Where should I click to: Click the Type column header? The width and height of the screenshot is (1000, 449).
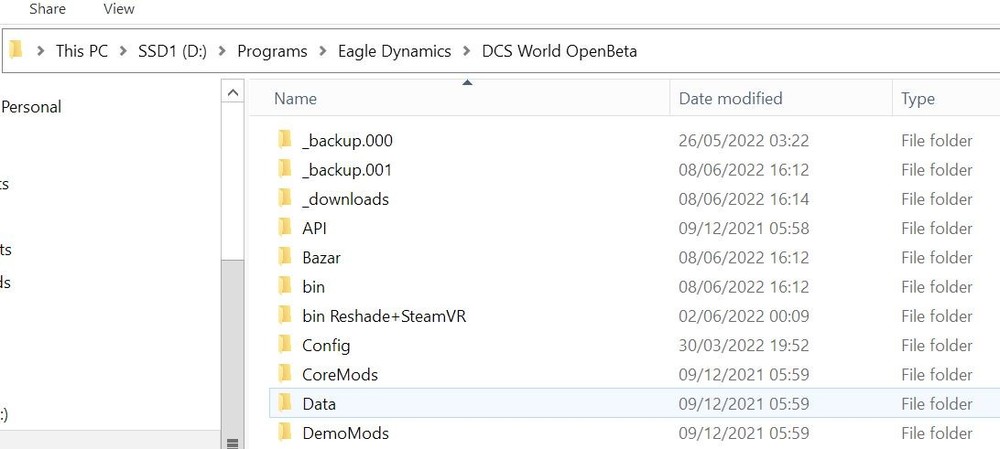pyautogui.click(x=918, y=98)
